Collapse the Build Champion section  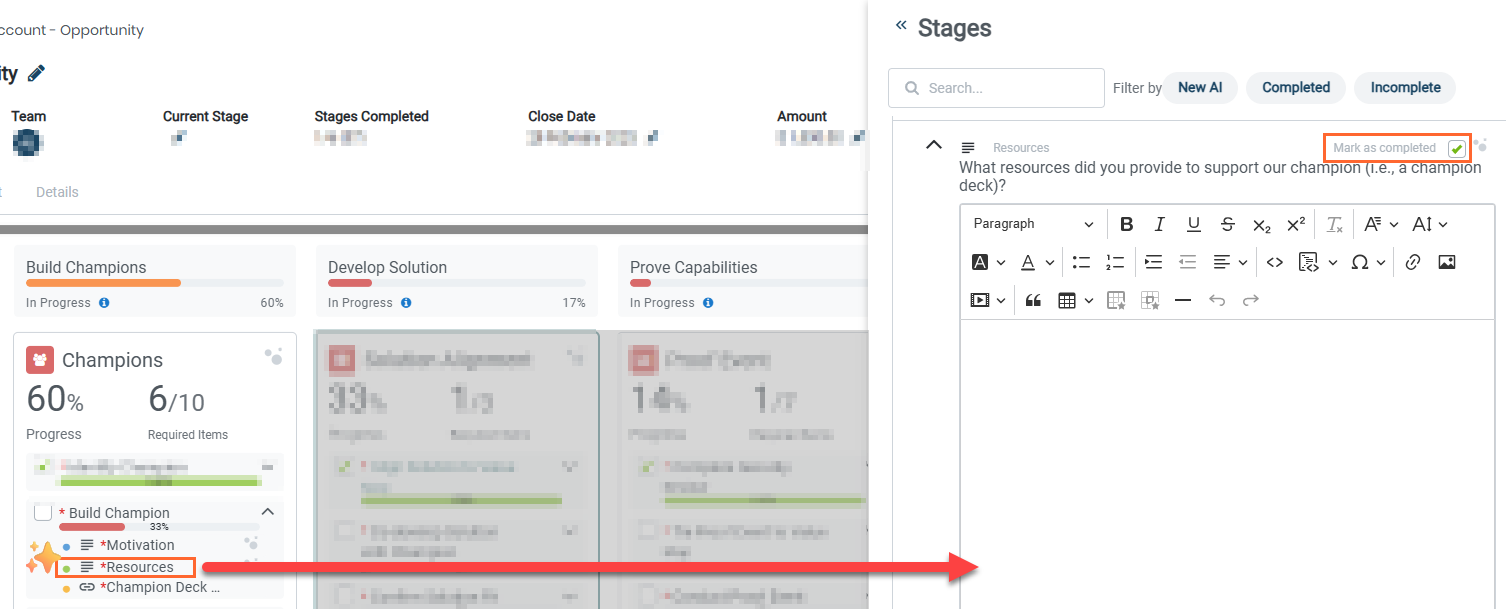coord(267,511)
